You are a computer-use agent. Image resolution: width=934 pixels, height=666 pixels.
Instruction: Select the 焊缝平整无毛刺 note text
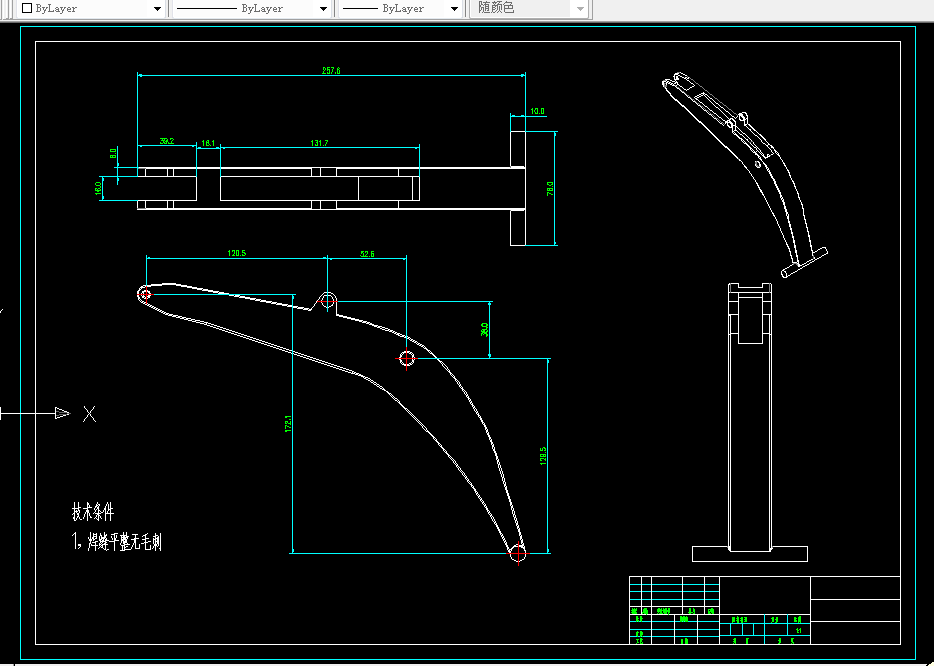tap(124, 541)
